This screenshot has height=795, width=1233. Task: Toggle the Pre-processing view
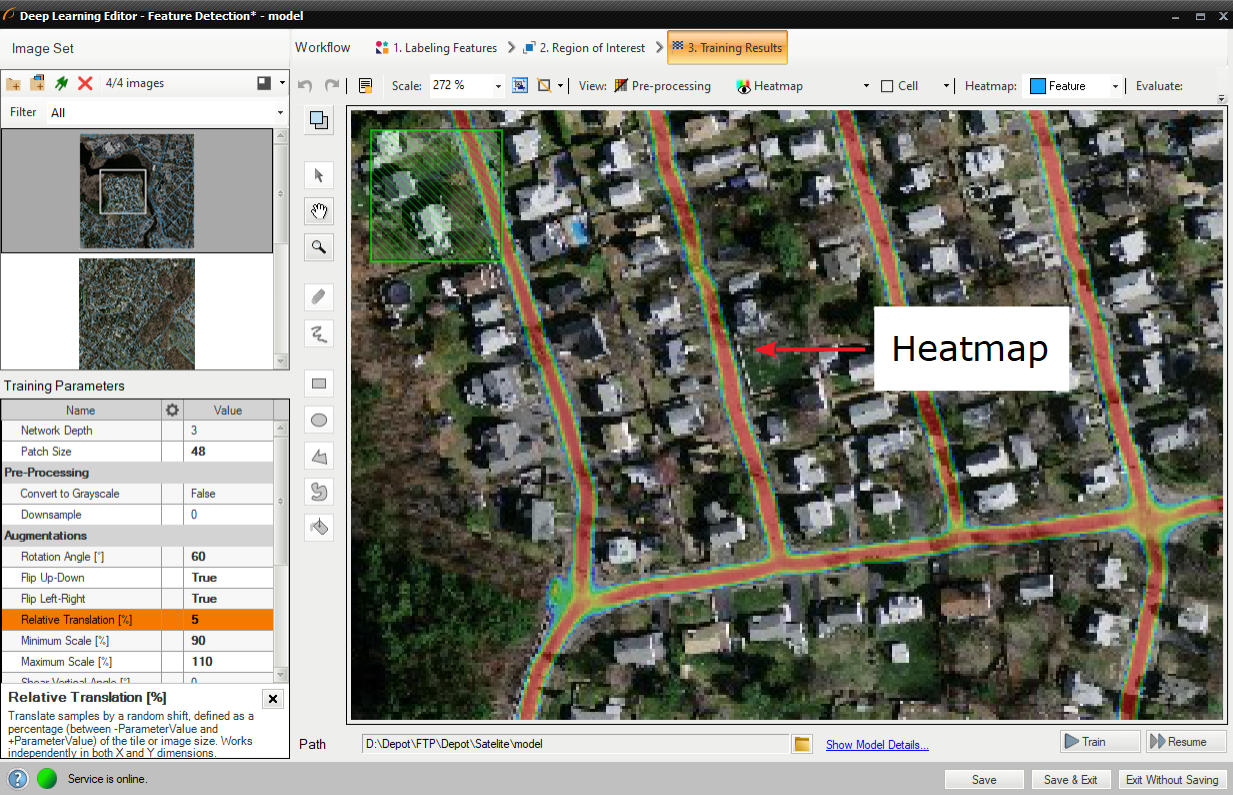[662, 86]
